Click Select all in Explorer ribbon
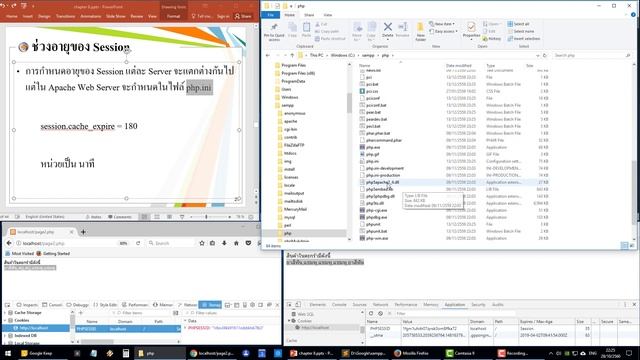 (518, 24)
